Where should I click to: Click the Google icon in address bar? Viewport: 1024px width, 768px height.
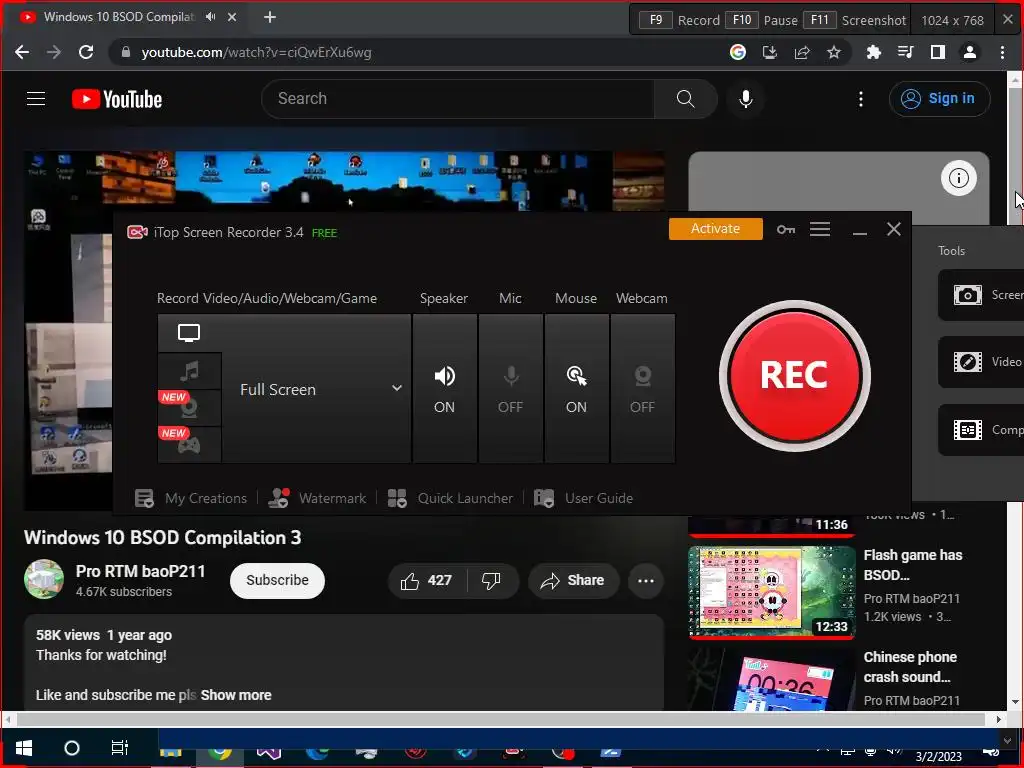coord(738,52)
